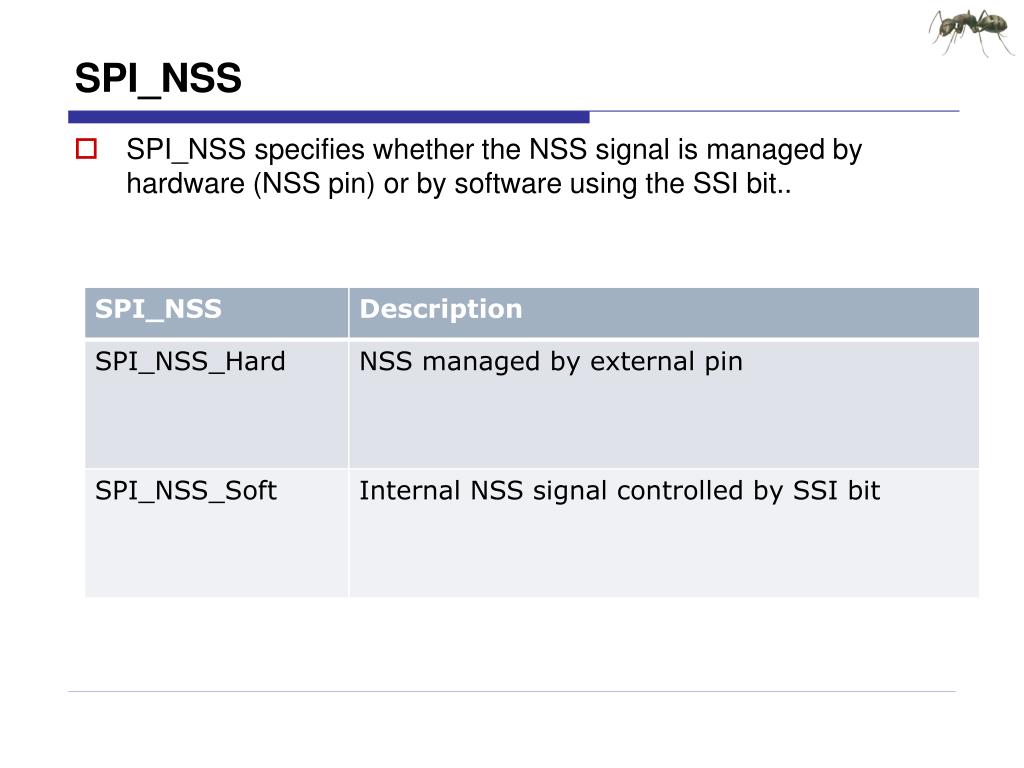1024x768 pixels.
Task: Click the SPI_NSS_Soft table cell
Action: point(216,532)
